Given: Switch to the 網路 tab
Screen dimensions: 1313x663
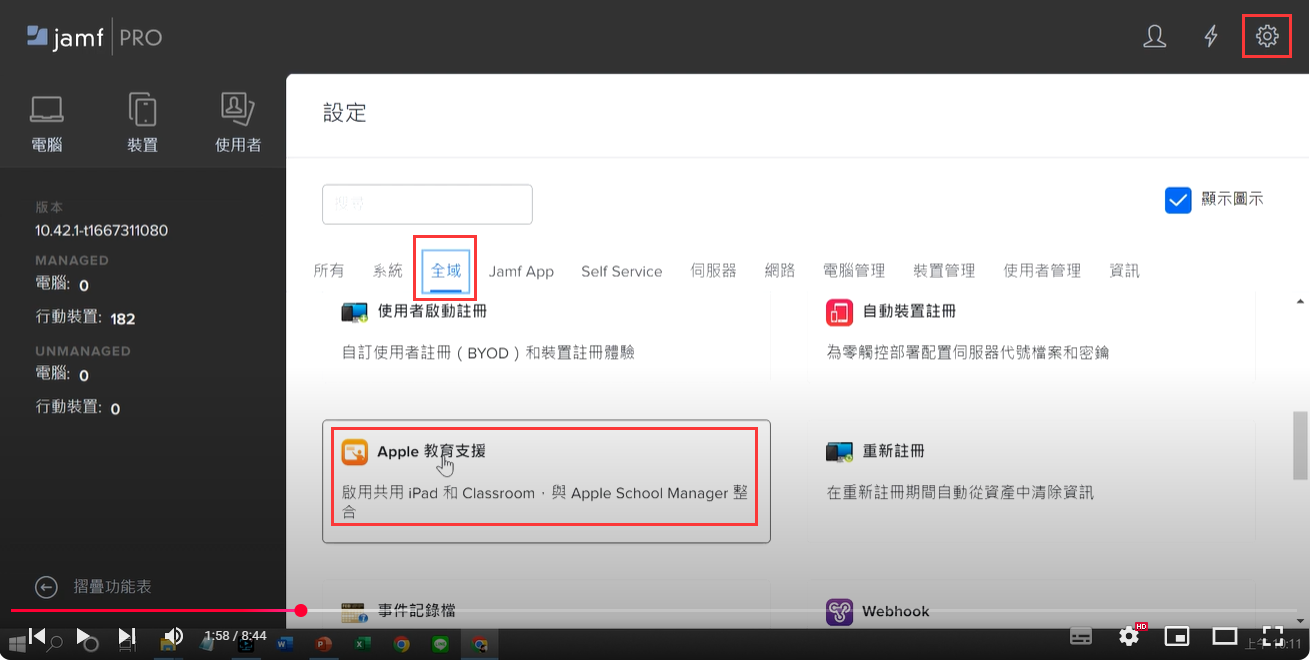Looking at the screenshot, I should pos(780,271).
